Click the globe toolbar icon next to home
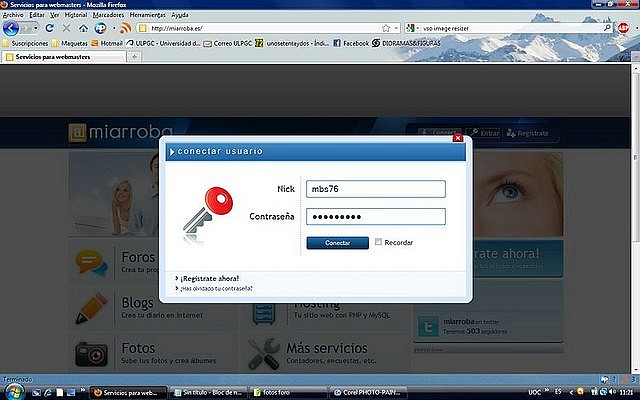 100,28
